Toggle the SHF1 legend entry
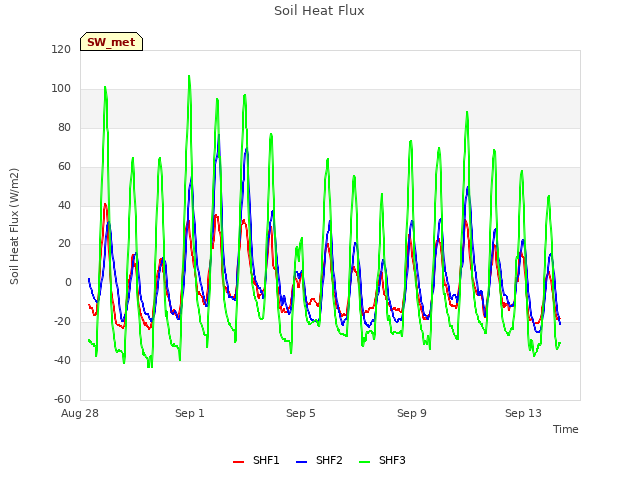This screenshot has width=640, height=480. click(256, 460)
